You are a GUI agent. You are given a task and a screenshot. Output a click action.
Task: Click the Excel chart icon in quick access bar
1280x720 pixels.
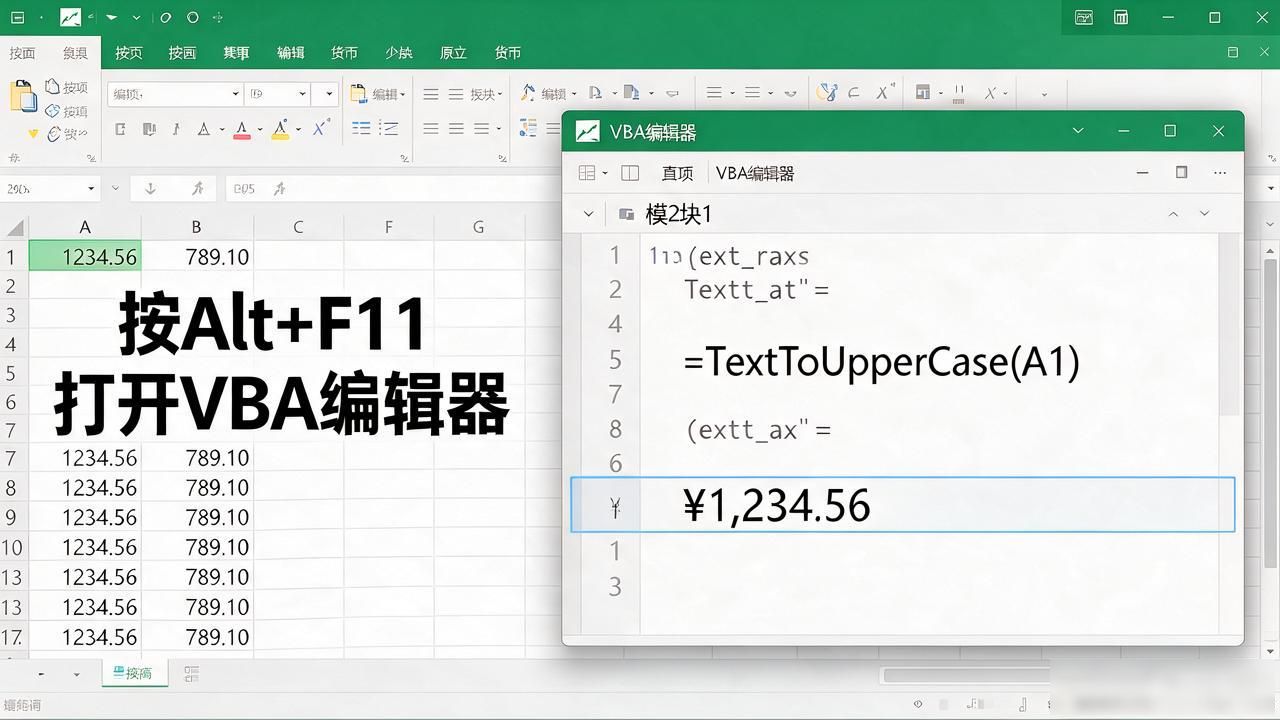[x=70, y=17]
